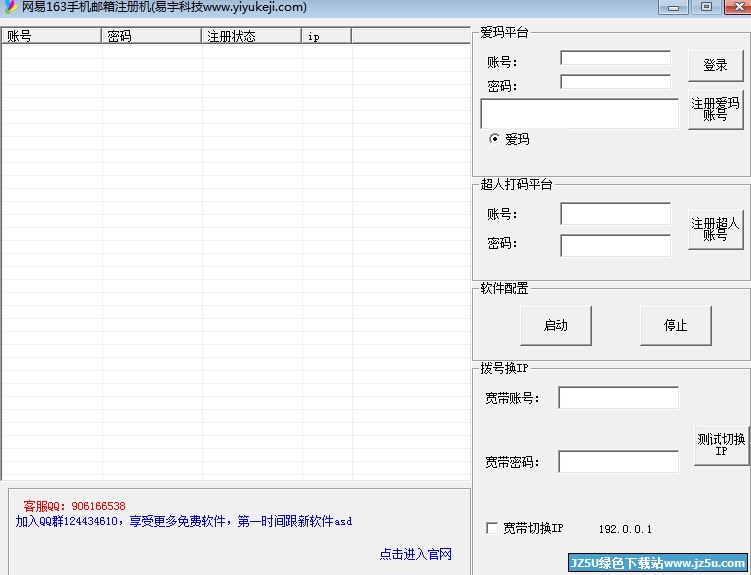Click the large text box above 爱玛 radio
This screenshot has width=751, height=575.
pyautogui.click(x=580, y=114)
